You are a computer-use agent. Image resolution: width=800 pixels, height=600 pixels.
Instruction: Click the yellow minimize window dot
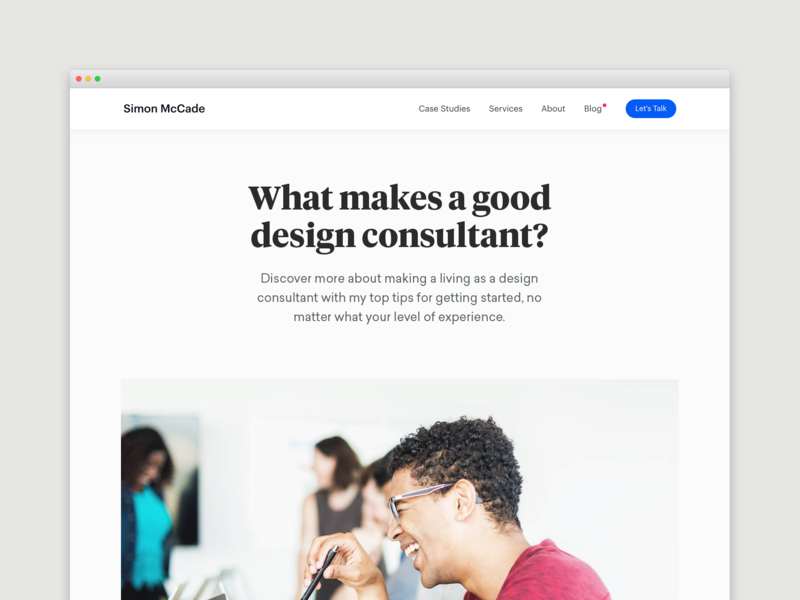point(88,79)
